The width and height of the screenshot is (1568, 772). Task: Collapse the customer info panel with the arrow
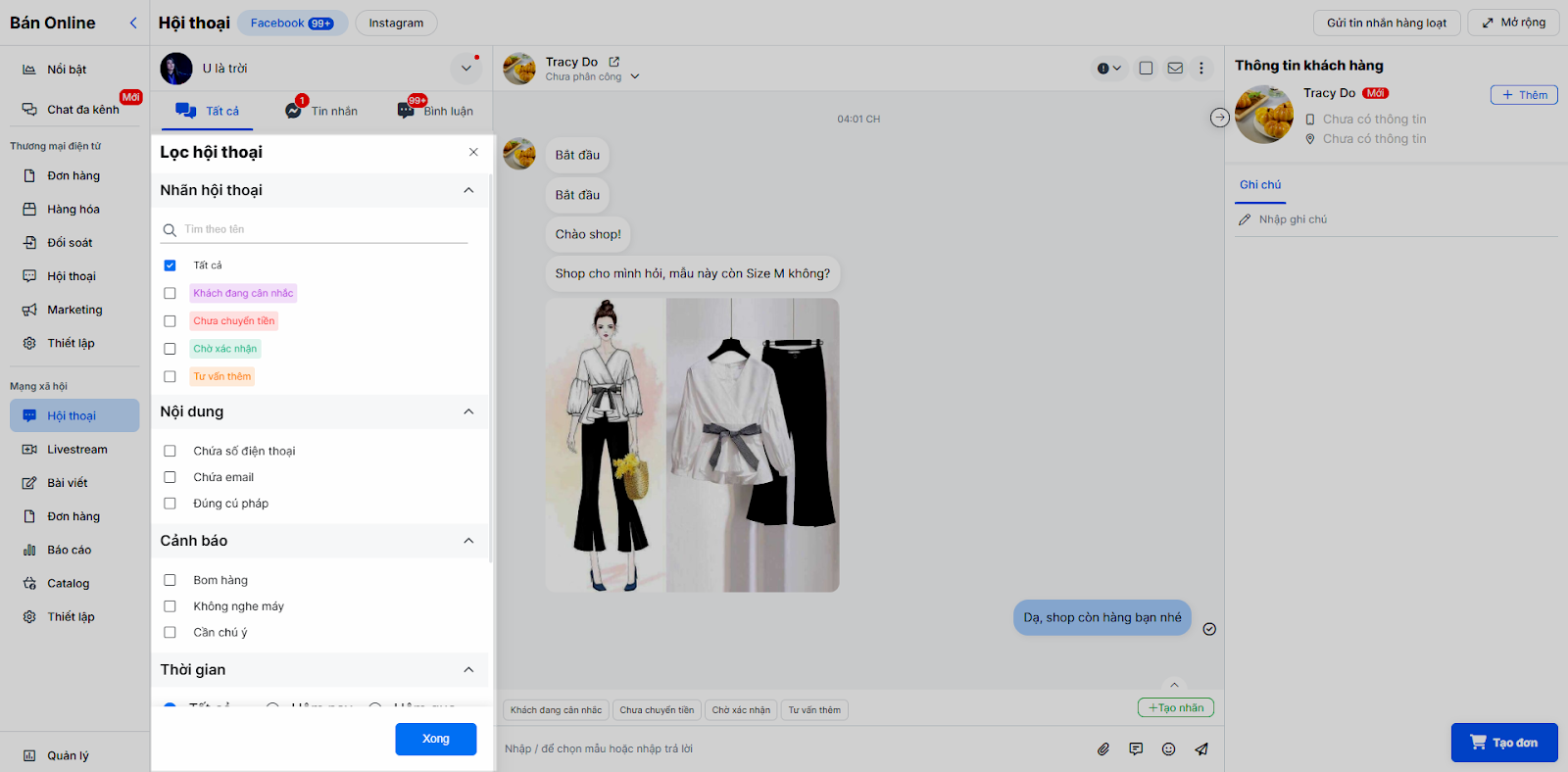click(x=1219, y=118)
